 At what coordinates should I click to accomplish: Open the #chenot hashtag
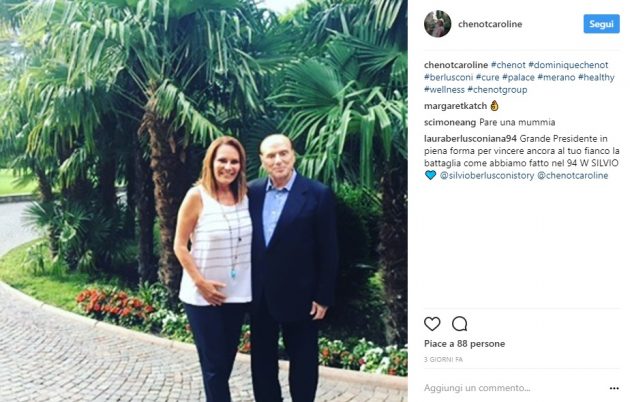508,65
